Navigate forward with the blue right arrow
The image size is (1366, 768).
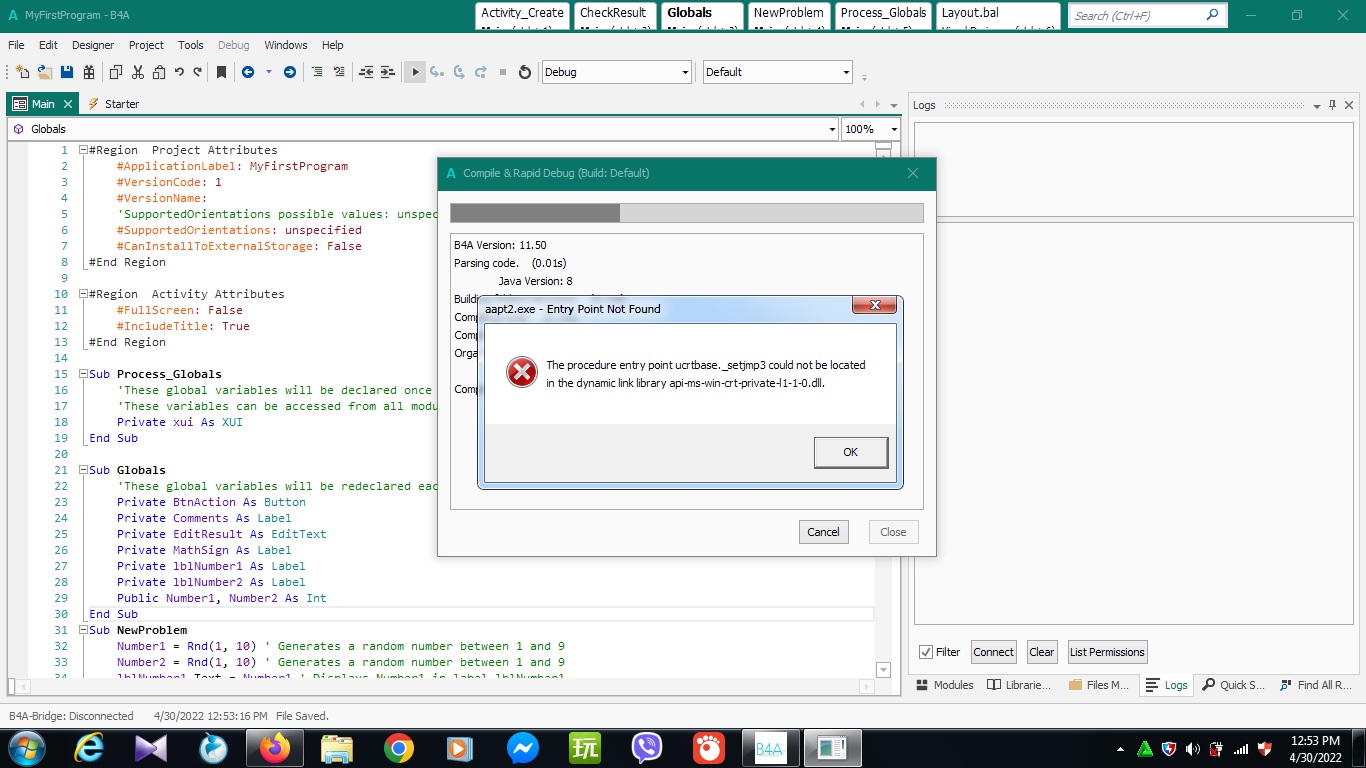[290, 72]
